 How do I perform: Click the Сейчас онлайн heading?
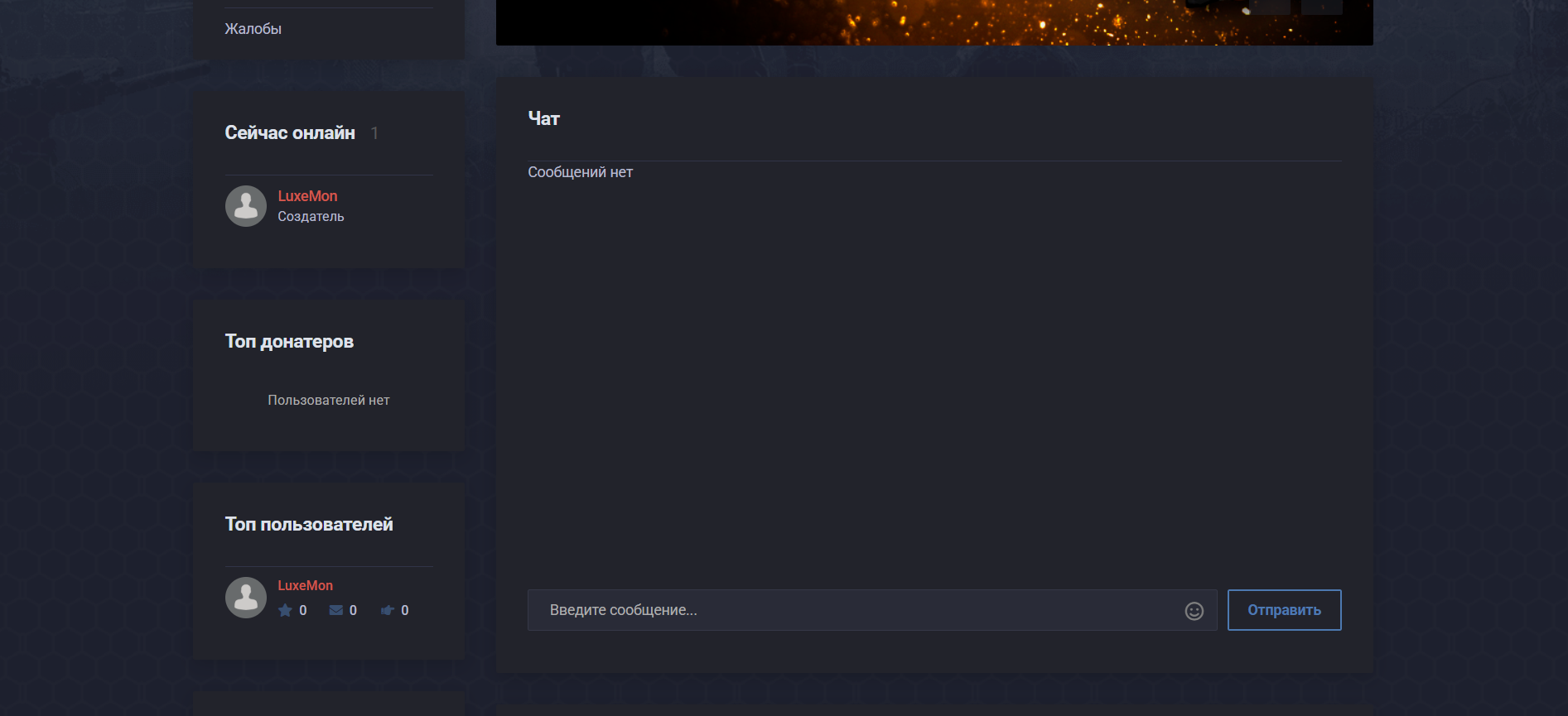point(290,133)
